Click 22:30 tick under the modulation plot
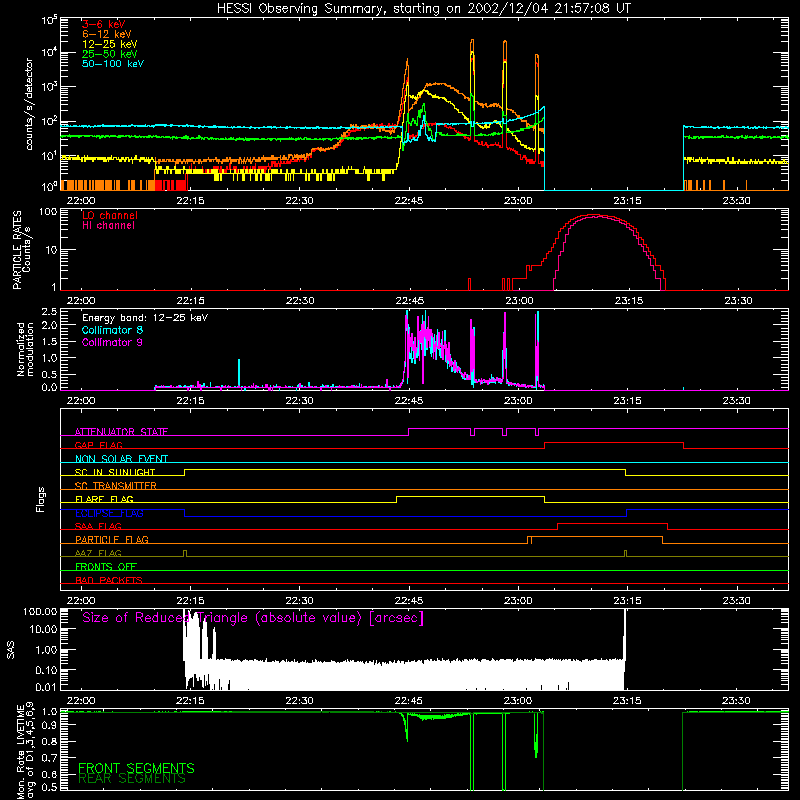Viewport: 800px width, 800px height. pyautogui.click(x=299, y=401)
